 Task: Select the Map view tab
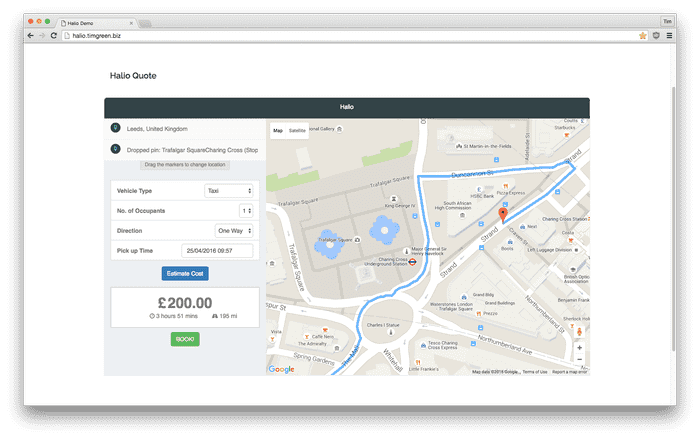pos(278,131)
